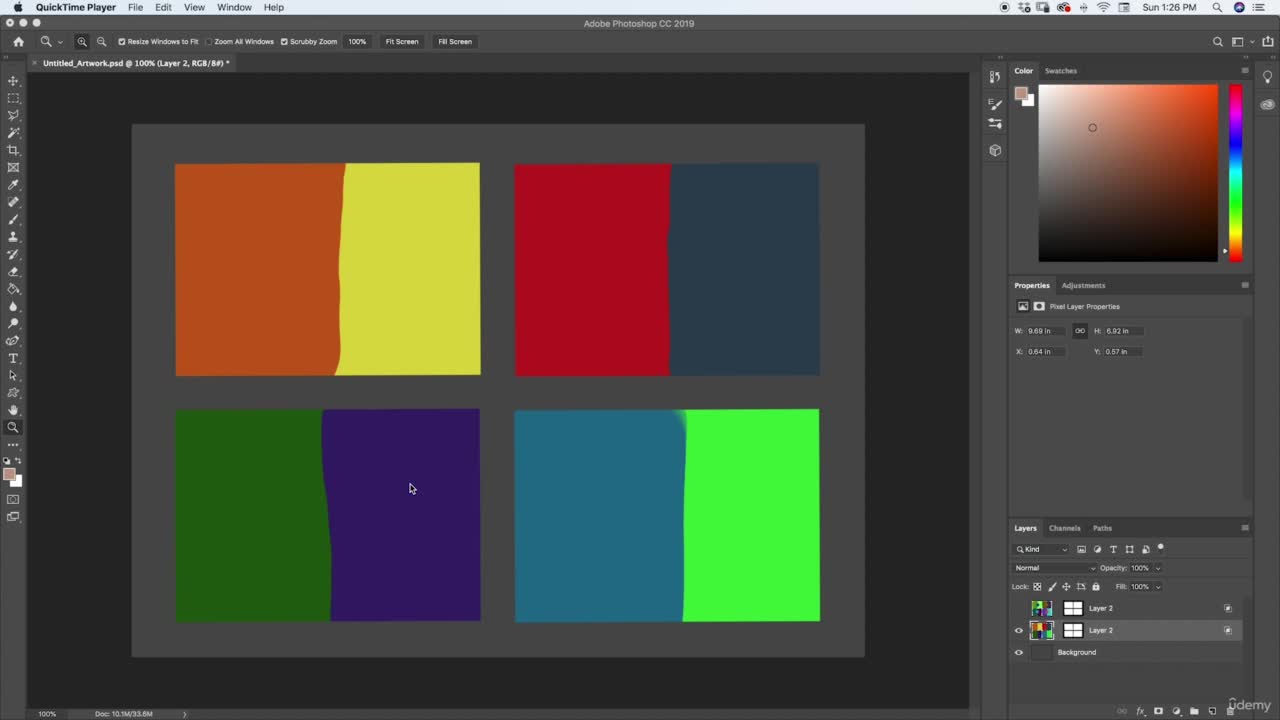Screen dimensions: 1280x720
Task: Select the Move tool
Action: tap(13, 81)
